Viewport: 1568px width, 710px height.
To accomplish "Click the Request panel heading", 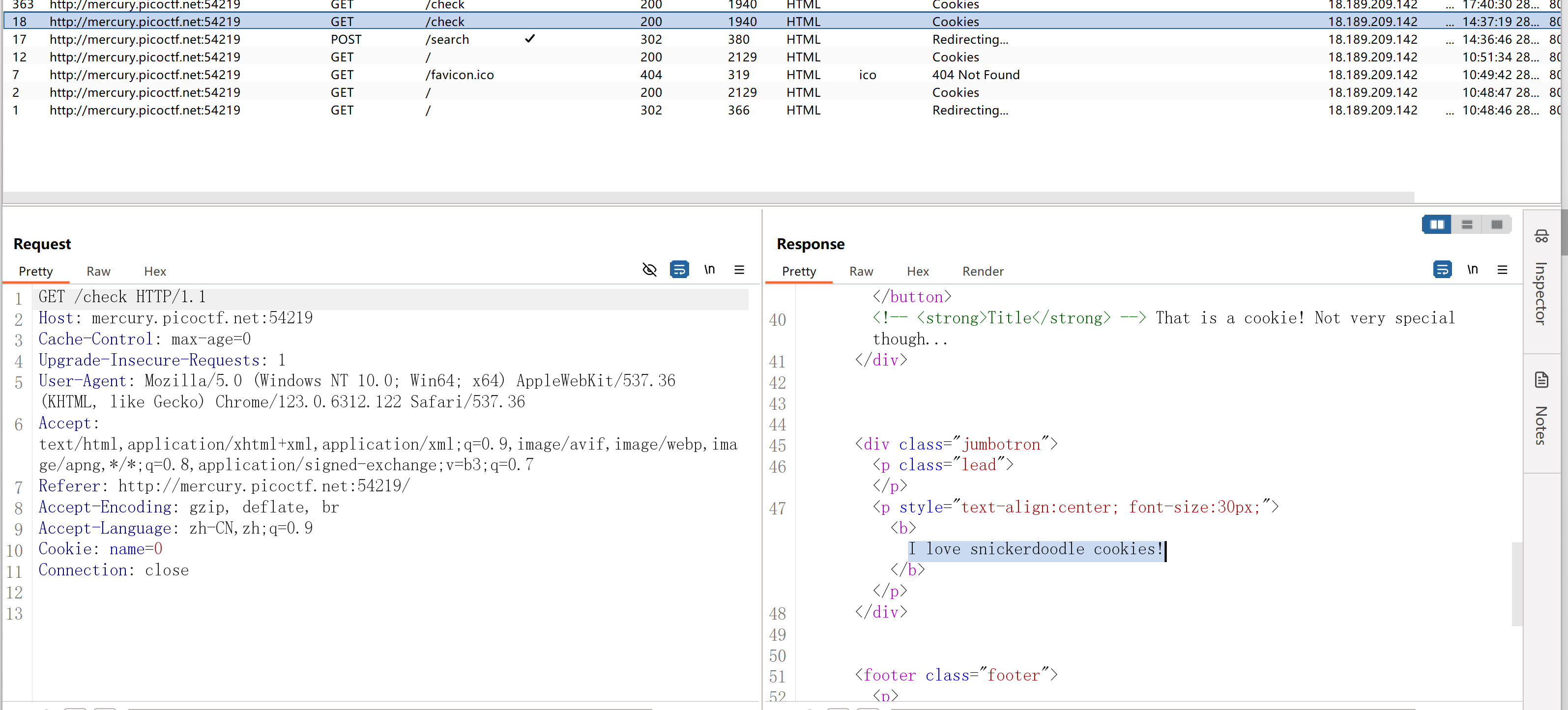I will pyautogui.click(x=42, y=244).
